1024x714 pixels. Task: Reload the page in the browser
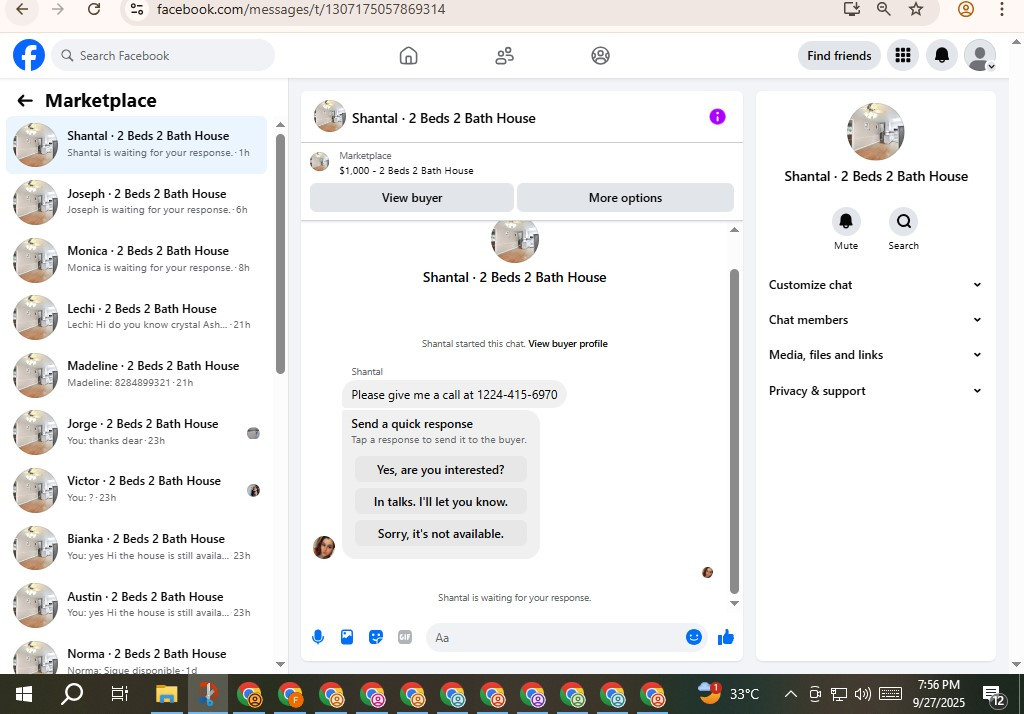pos(94,9)
